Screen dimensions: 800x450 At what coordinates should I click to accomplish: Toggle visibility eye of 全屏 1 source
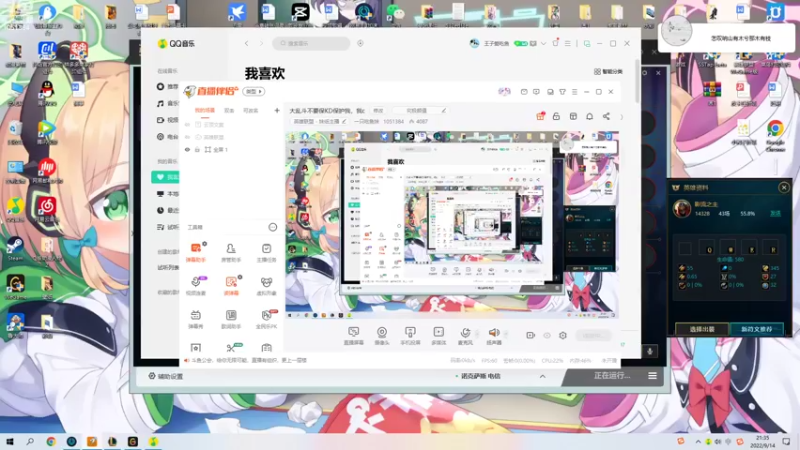tap(187, 149)
